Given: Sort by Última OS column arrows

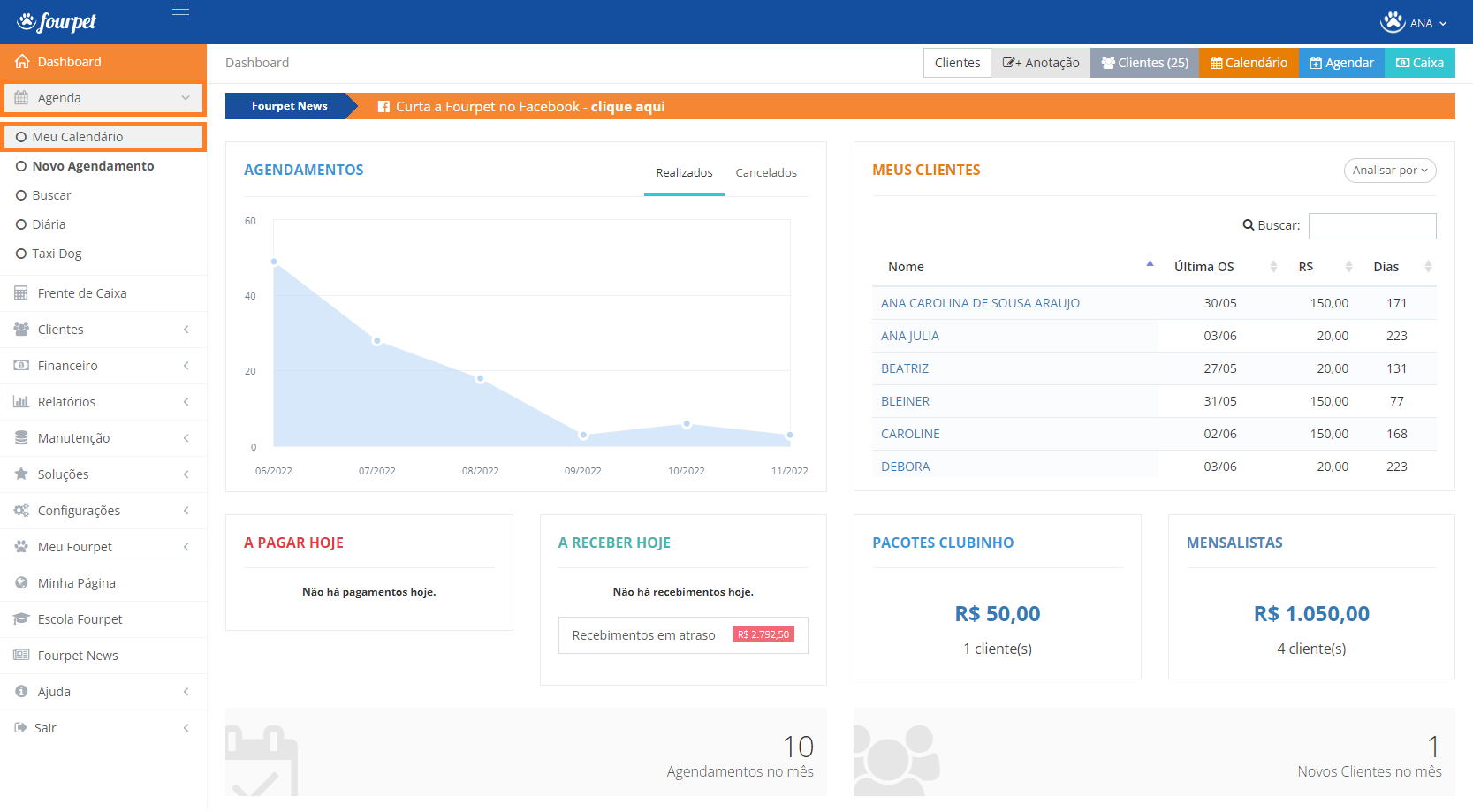Looking at the screenshot, I should (x=1273, y=267).
